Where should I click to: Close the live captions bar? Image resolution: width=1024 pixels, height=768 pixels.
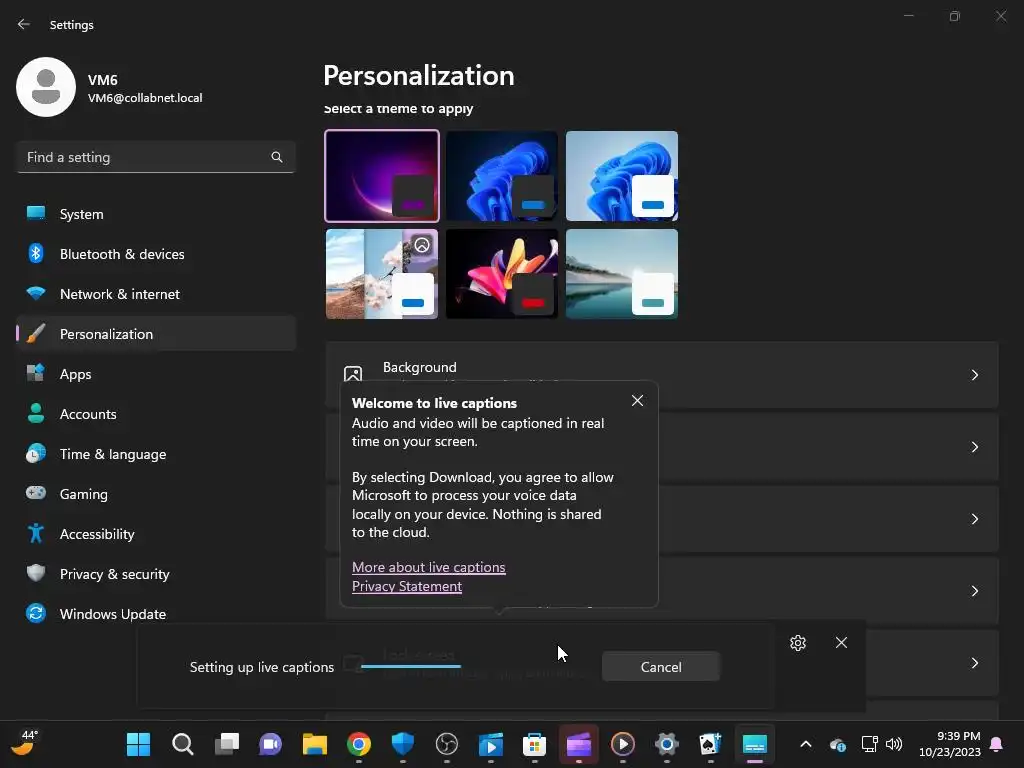841,643
